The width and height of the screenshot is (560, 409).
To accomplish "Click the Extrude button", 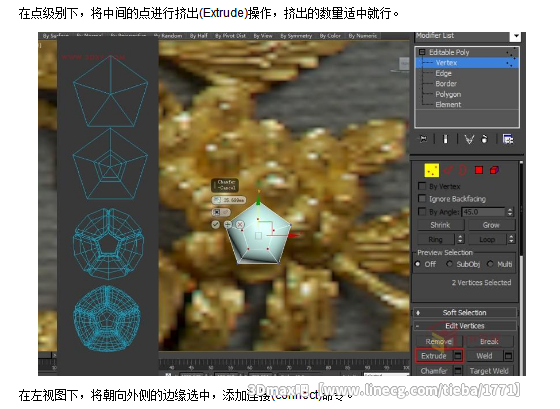I will tap(434, 356).
